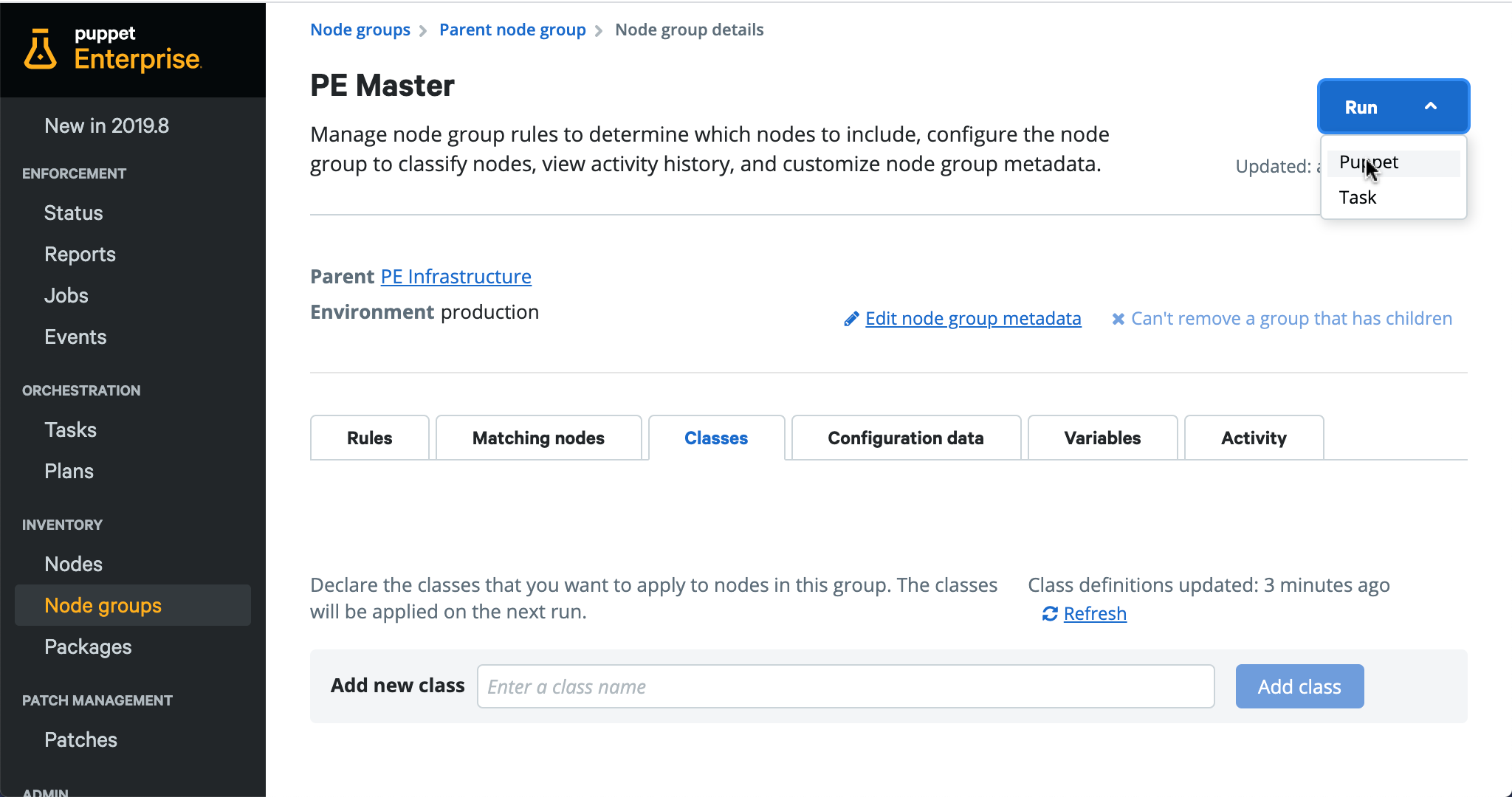The height and width of the screenshot is (797, 1512).
Task: Open Edit node group metadata link
Action: pyautogui.click(x=973, y=319)
